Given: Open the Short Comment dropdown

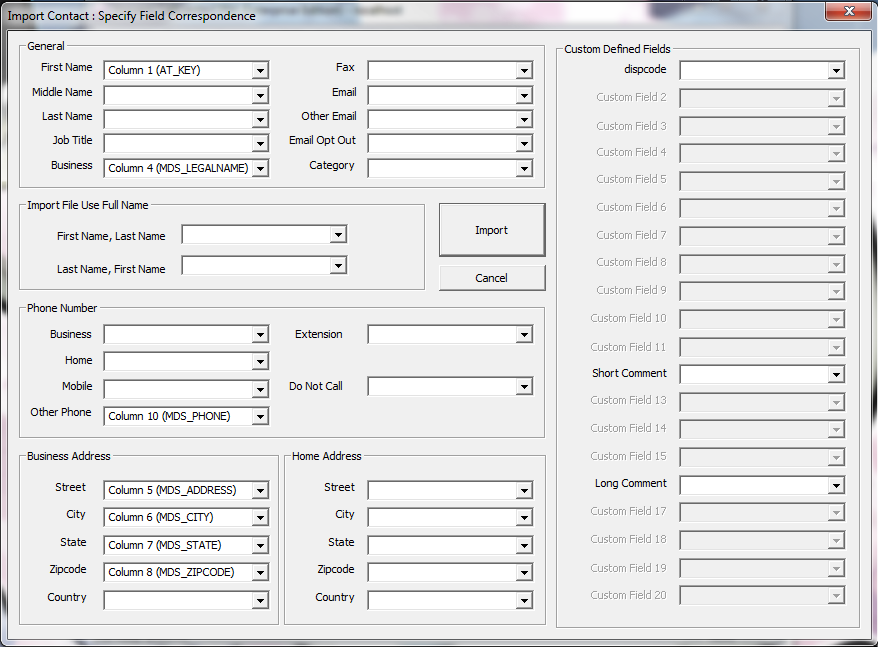Looking at the screenshot, I should pos(836,374).
